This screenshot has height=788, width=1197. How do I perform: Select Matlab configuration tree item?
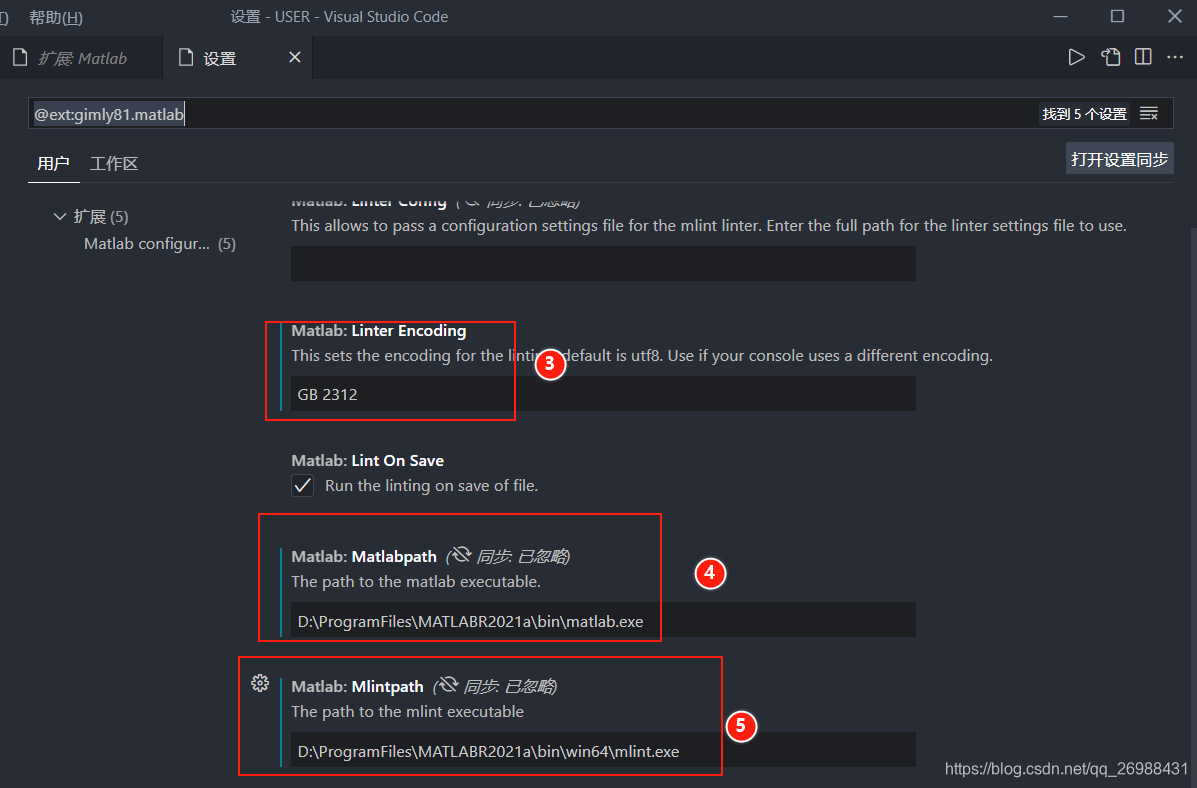[160, 244]
